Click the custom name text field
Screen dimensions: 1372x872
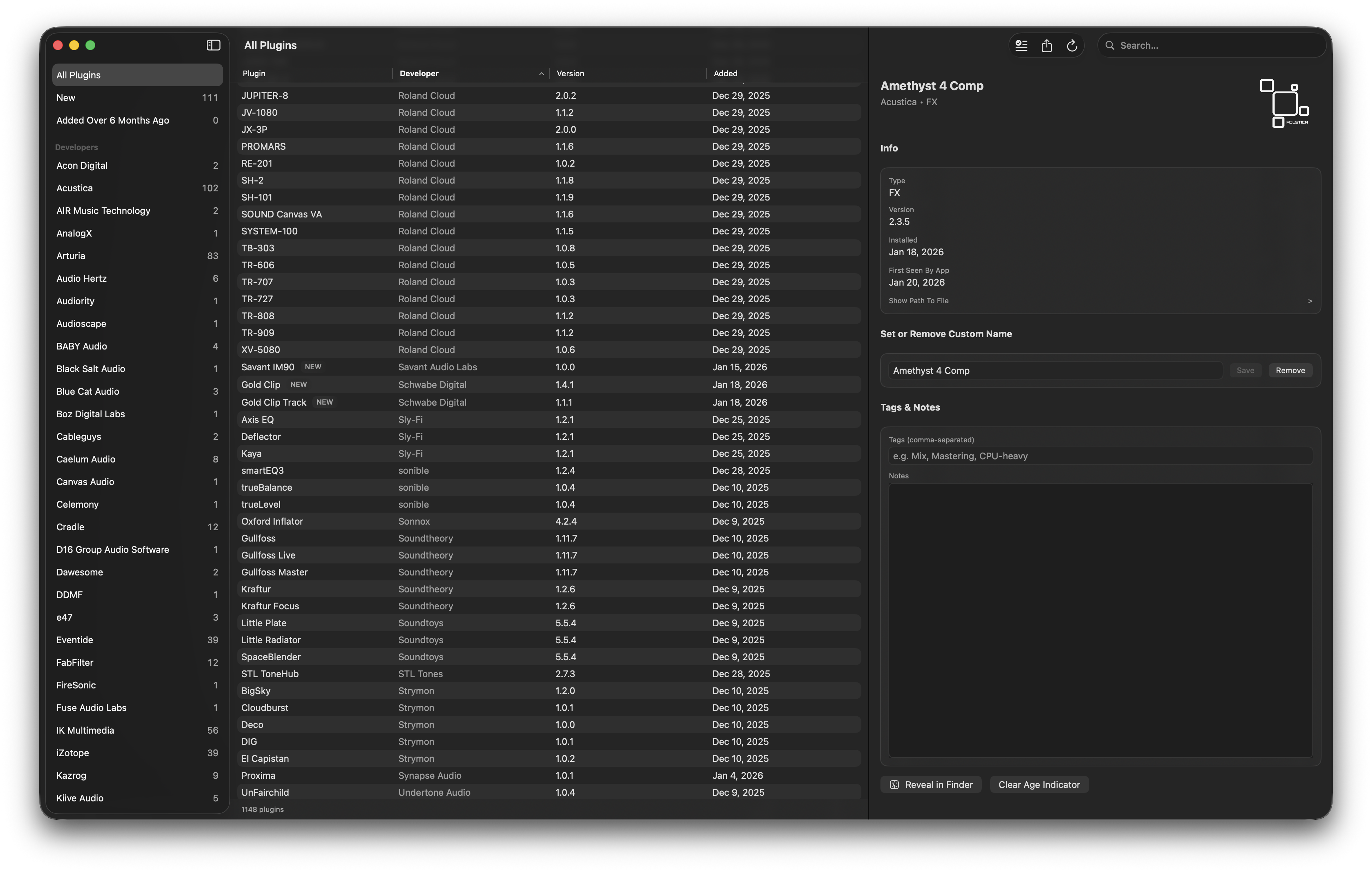(1055, 370)
